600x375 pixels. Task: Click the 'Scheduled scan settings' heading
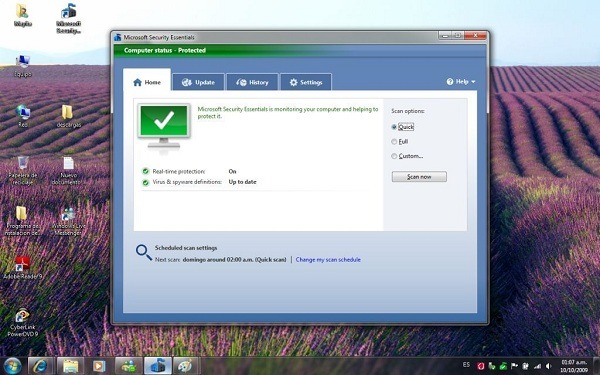pos(186,248)
